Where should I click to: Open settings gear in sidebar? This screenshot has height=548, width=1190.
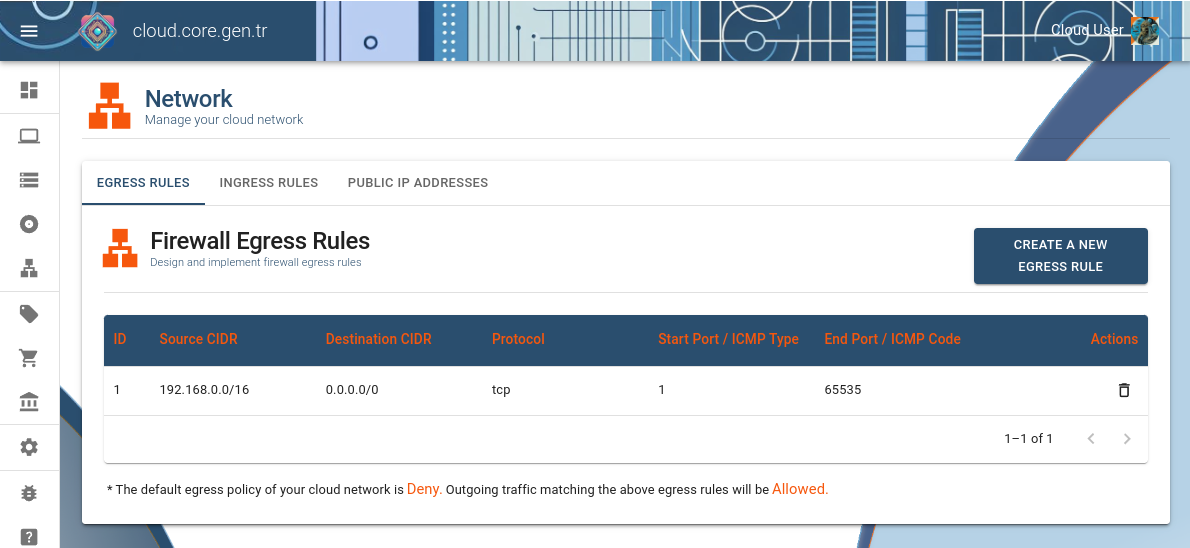(29, 447)
